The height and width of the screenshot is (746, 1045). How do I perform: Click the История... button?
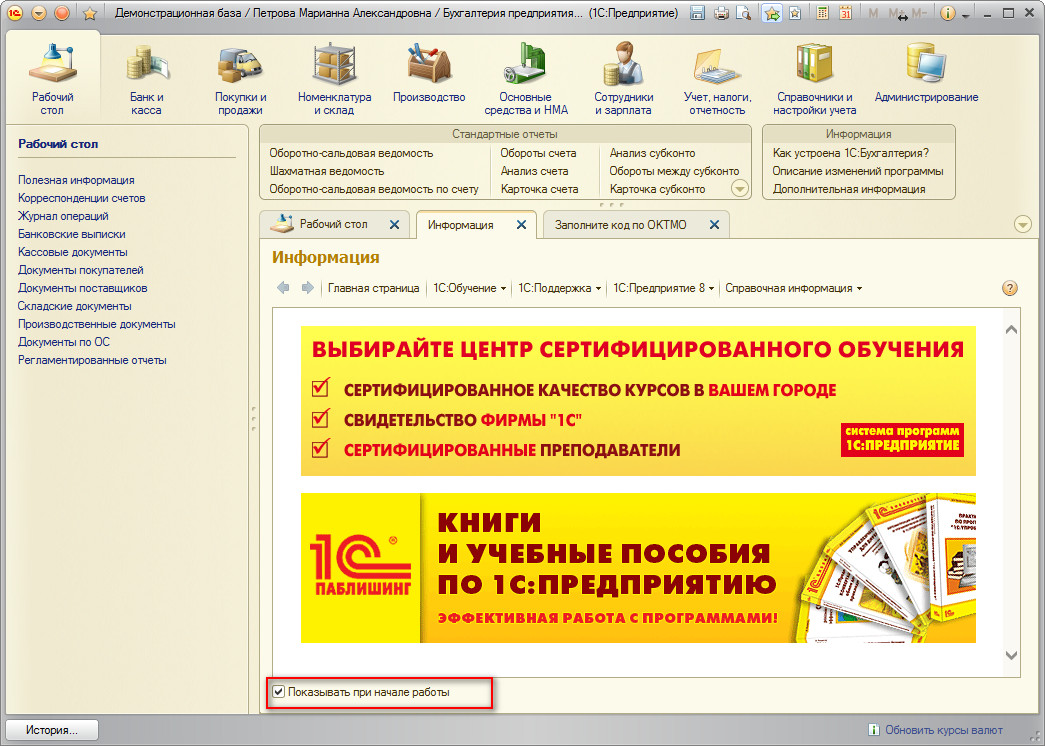pos(52,730)
